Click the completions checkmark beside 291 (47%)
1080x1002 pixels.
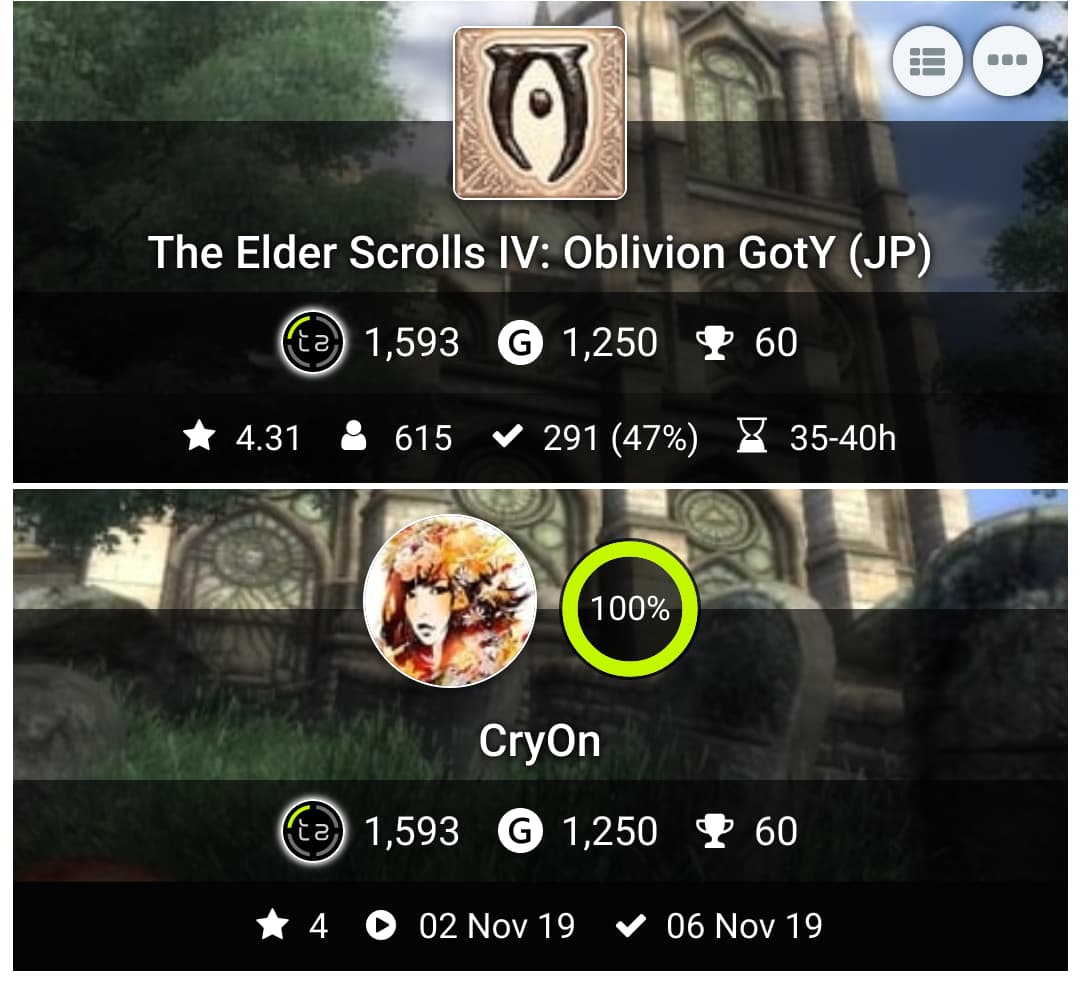coord(508,437)
